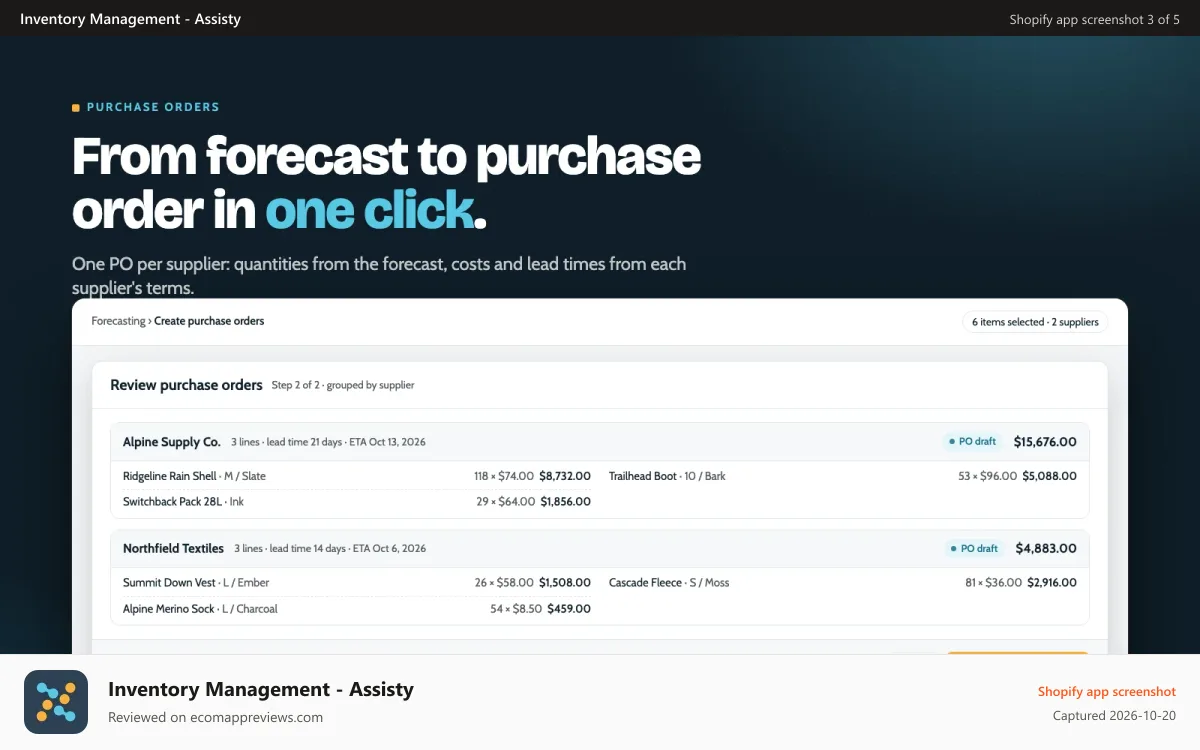The height and width of the screenshot is (750, 1200).
Task: Click the orange Shopify app screenshot label
Action: click(1107, 691)
